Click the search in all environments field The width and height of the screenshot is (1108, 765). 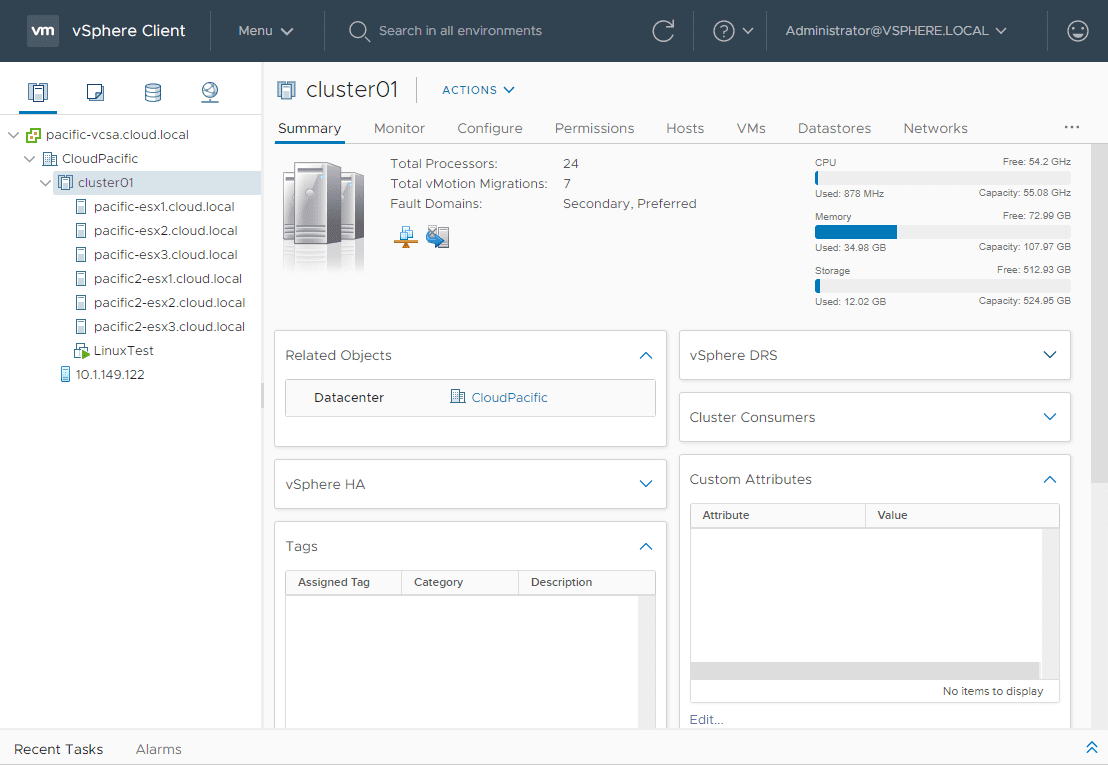coord(460,31)
